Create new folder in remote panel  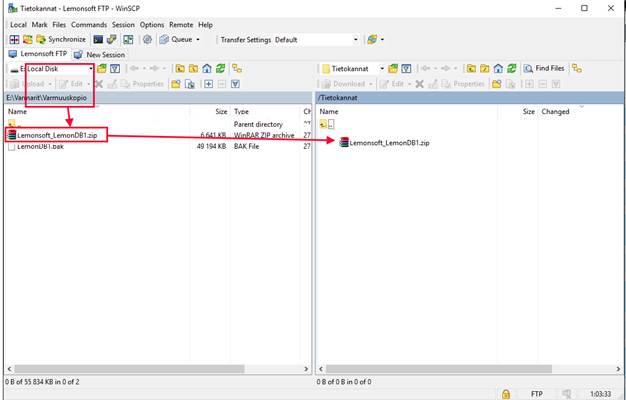497,84
